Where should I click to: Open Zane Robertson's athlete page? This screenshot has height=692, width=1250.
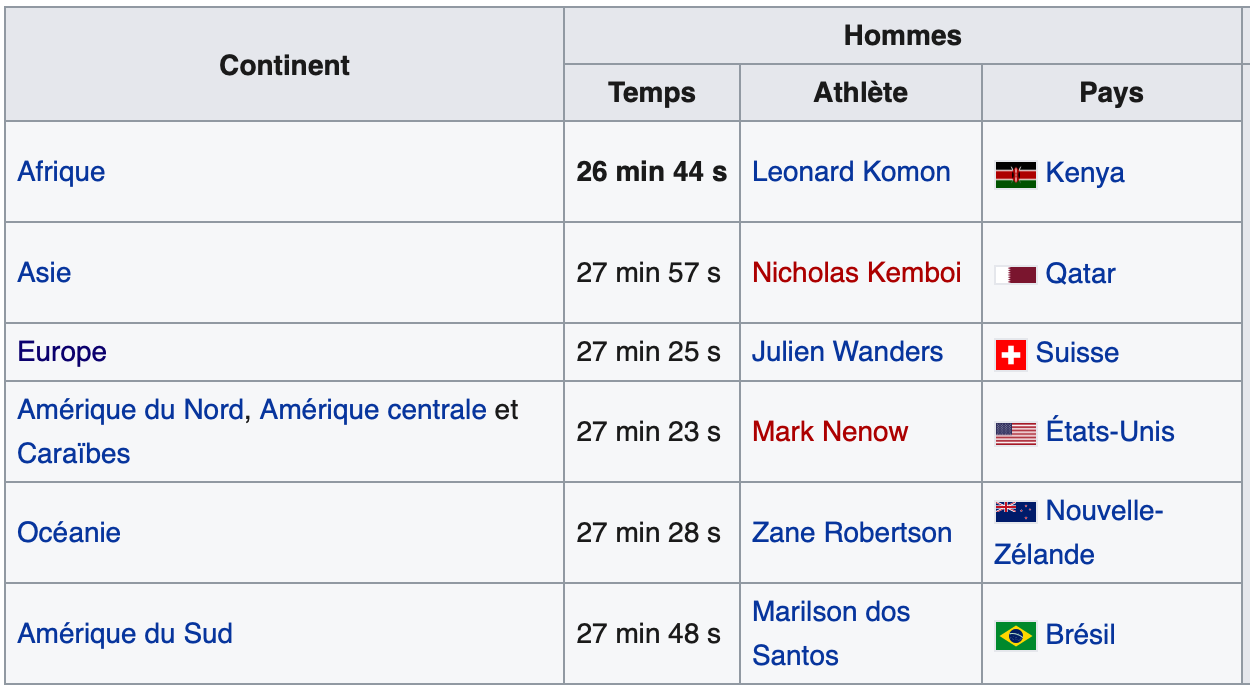(852, 533)
